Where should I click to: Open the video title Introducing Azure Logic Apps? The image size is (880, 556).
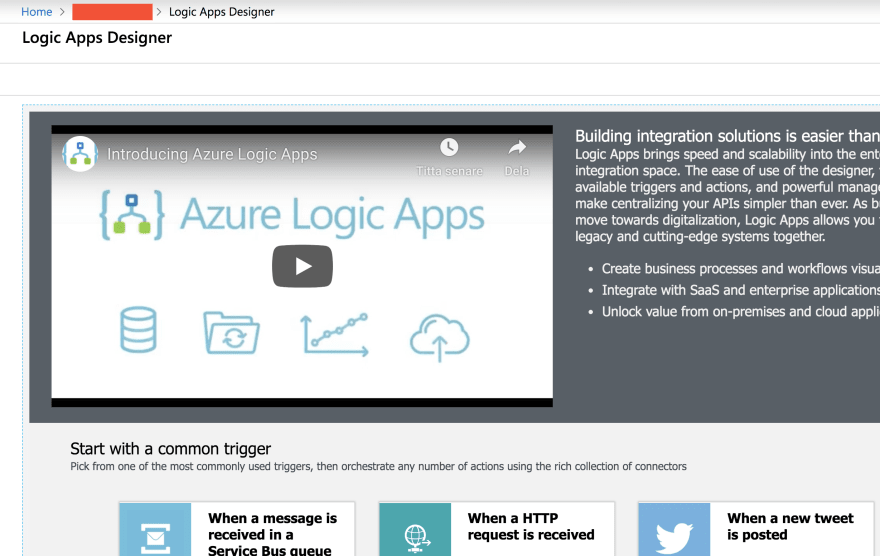(212, 154)
